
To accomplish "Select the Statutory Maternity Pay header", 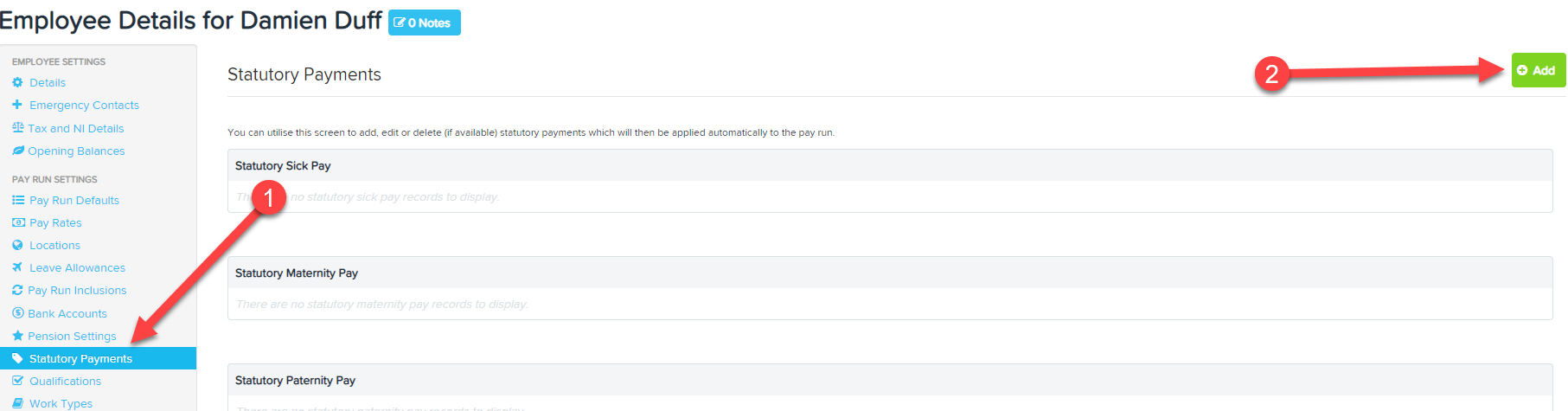I will [890, 273].
